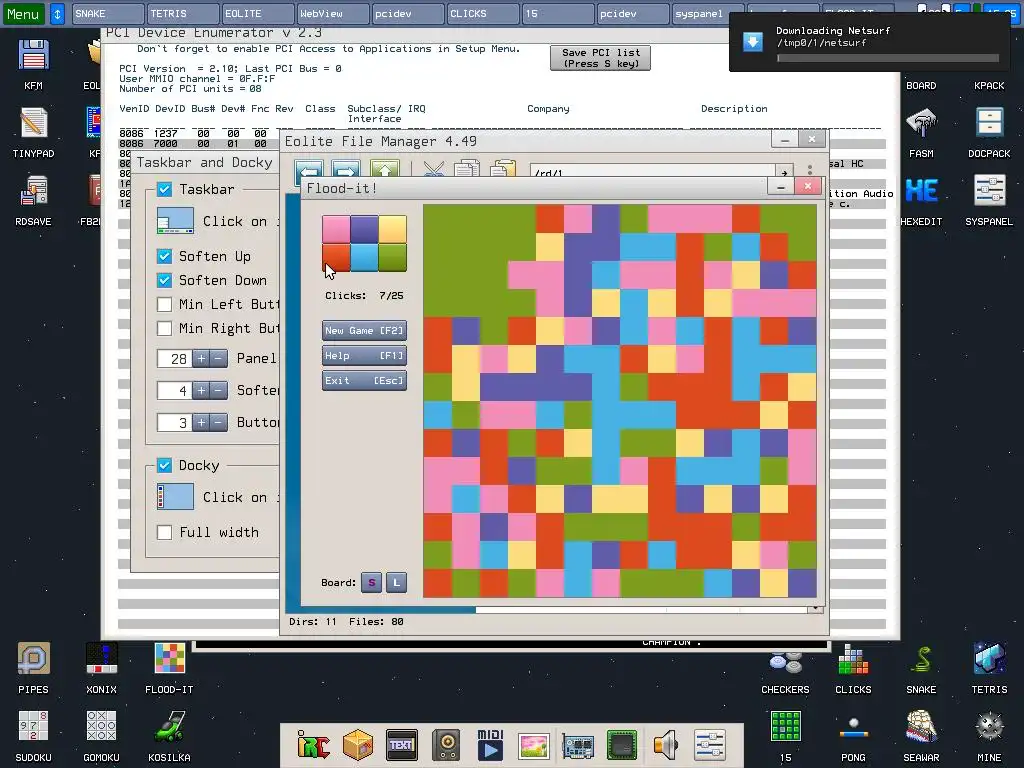Start a New Game in Flood-it
This screenshot has height=768, width=1024.
(364, 330)
